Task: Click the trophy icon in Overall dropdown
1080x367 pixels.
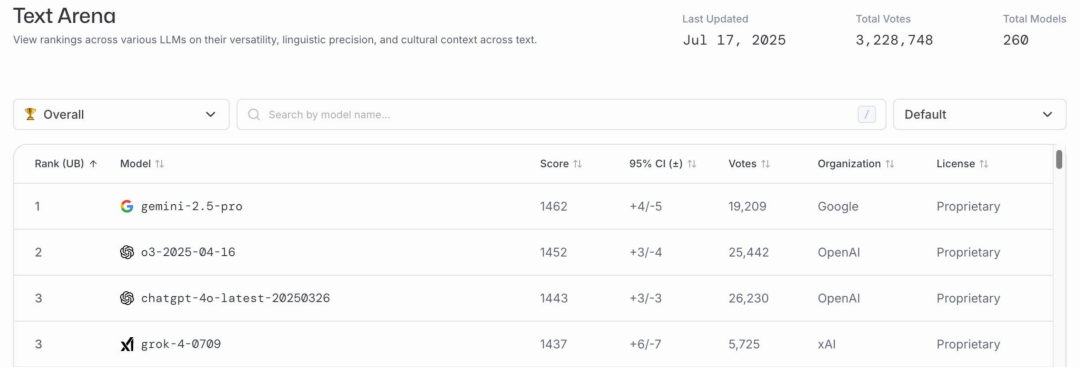Action: [30, 114]
